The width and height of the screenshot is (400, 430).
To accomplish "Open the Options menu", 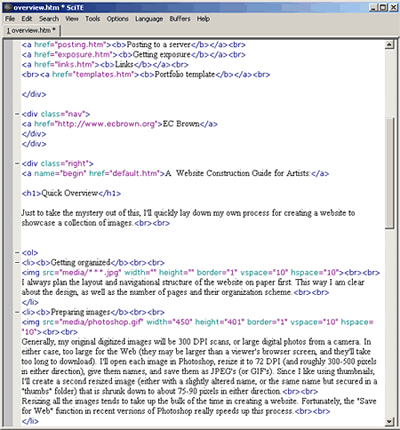I will [117, 19].
